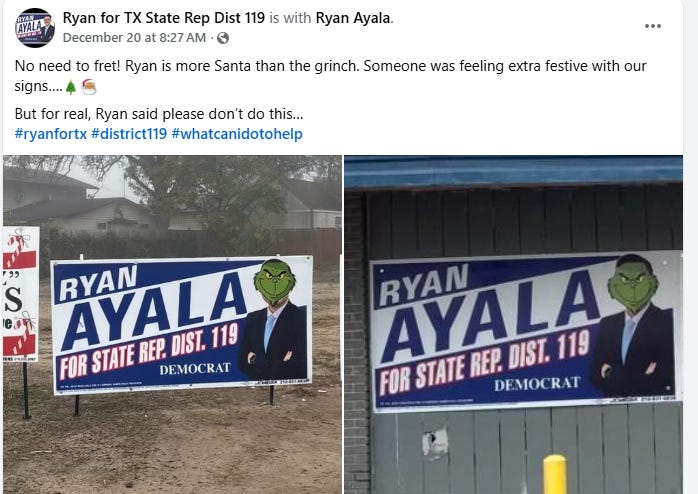Screen dimensions: 698x494
Task: Click DEMOCRAT text on the wall sign photo
Action: coord(537,384)
